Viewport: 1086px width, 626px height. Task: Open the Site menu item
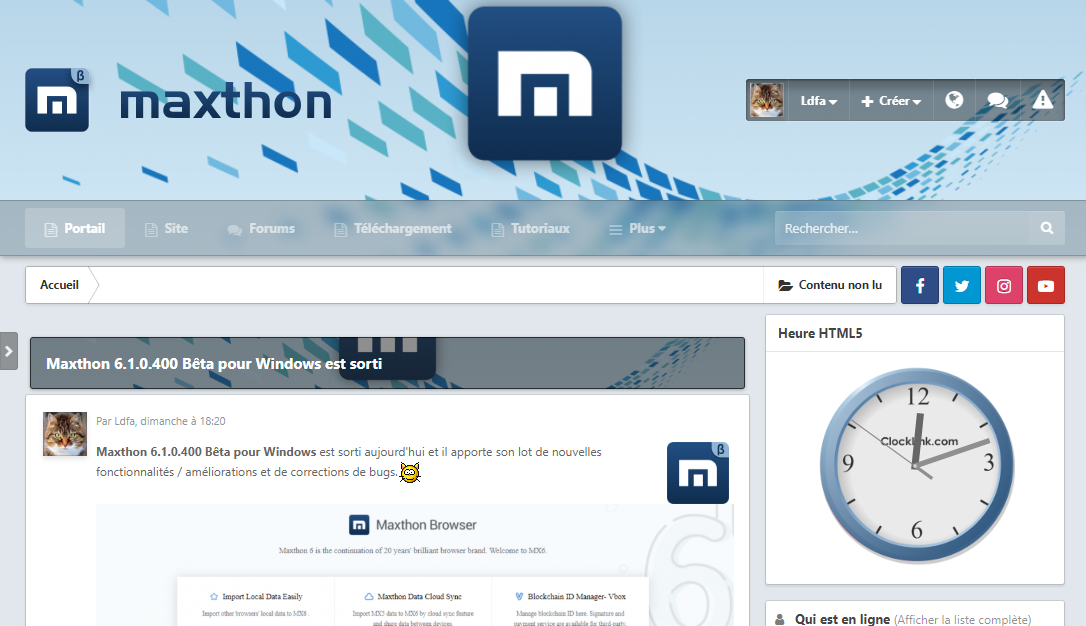[x=166, y=229]
